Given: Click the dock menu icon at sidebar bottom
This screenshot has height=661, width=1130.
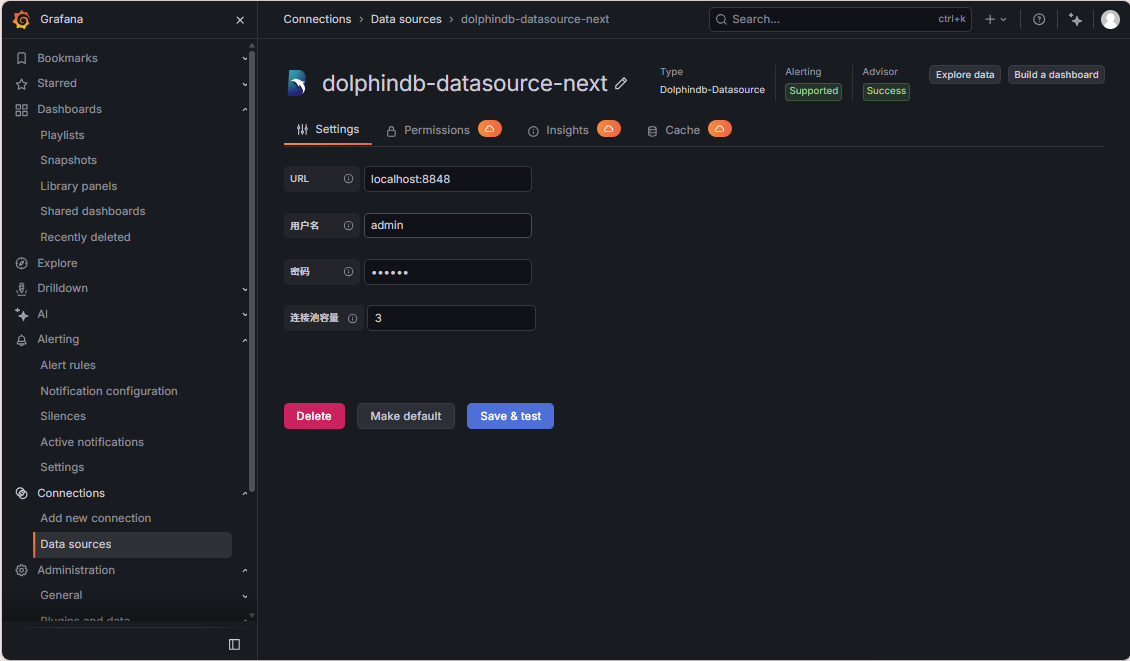Looking at the screenshot, I should pyautogui.click(x=234, y=644).
